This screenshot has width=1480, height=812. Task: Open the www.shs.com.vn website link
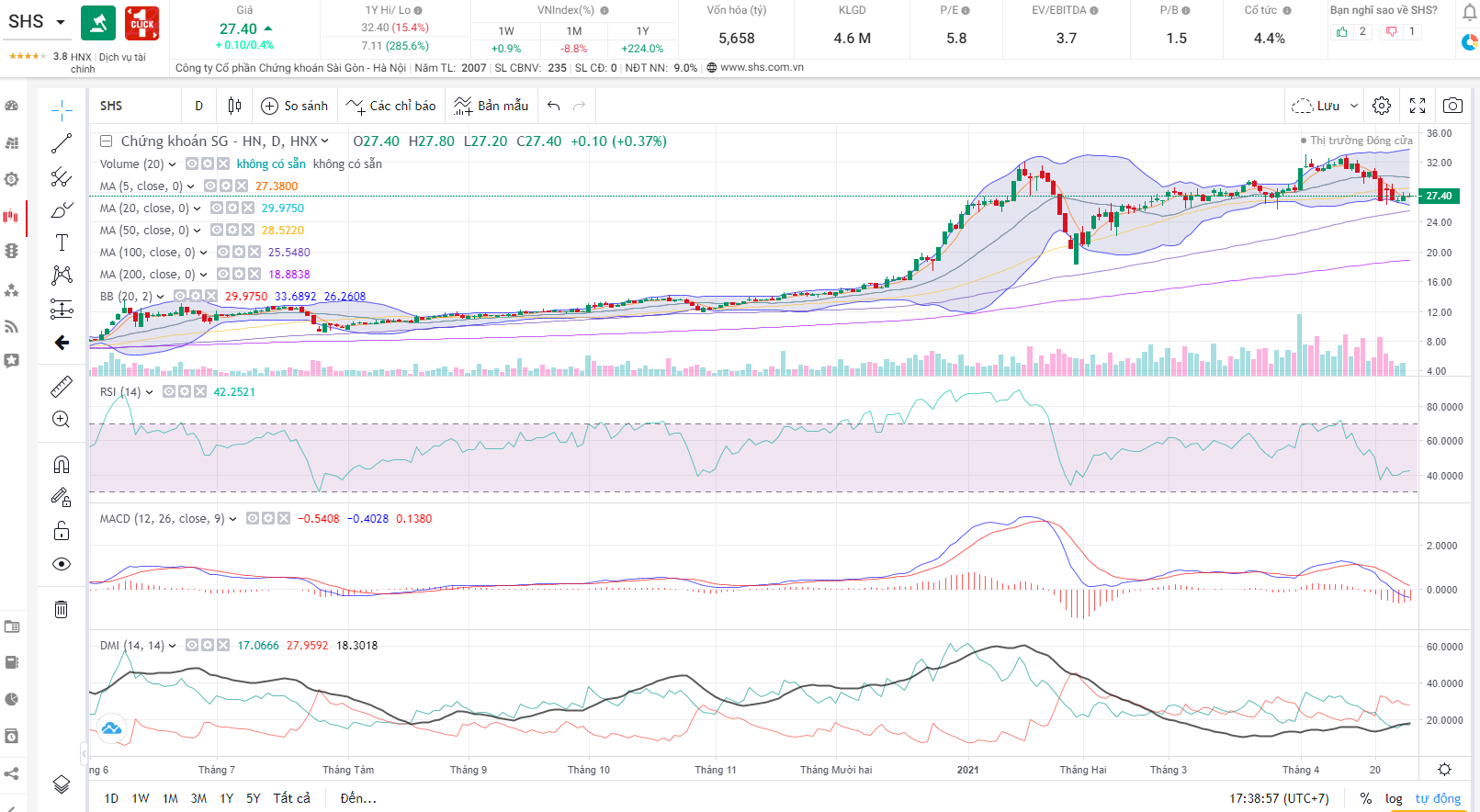tap(762, 67)
